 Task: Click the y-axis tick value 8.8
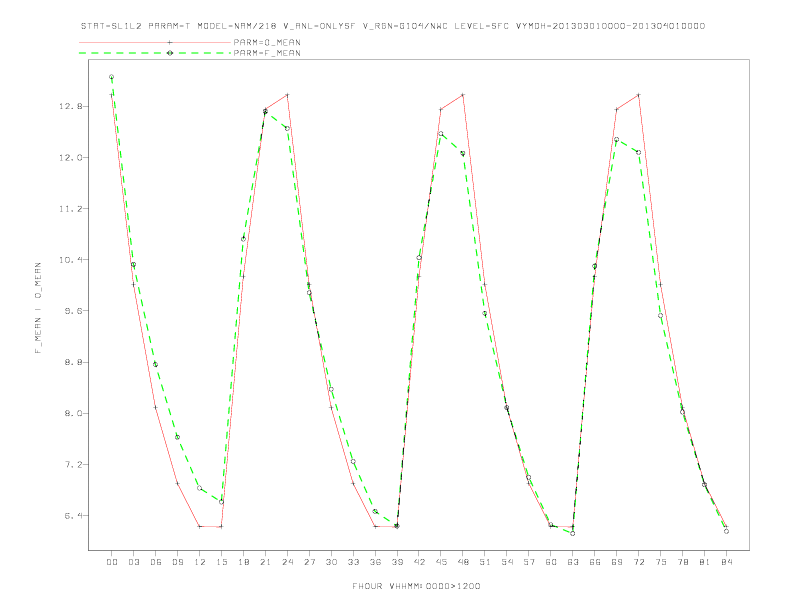click(x=73, y=363)
